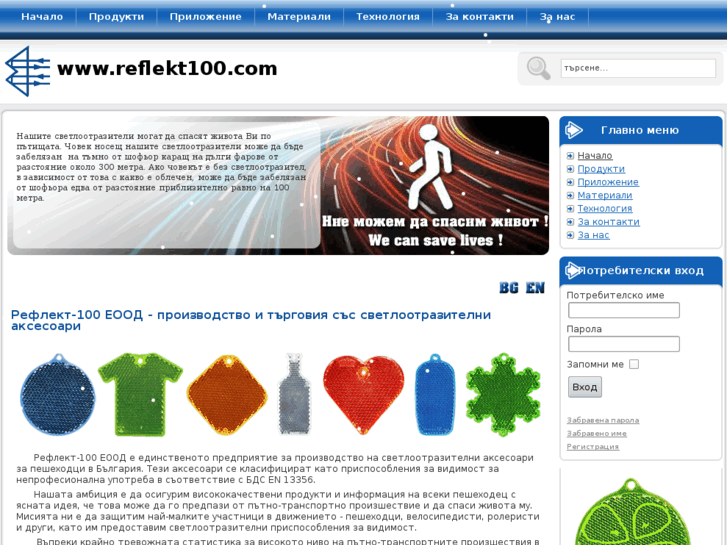This screenshot has height=545, width=727.
Task: Click the red heart reflector image
Action: (x=364, y=395)
